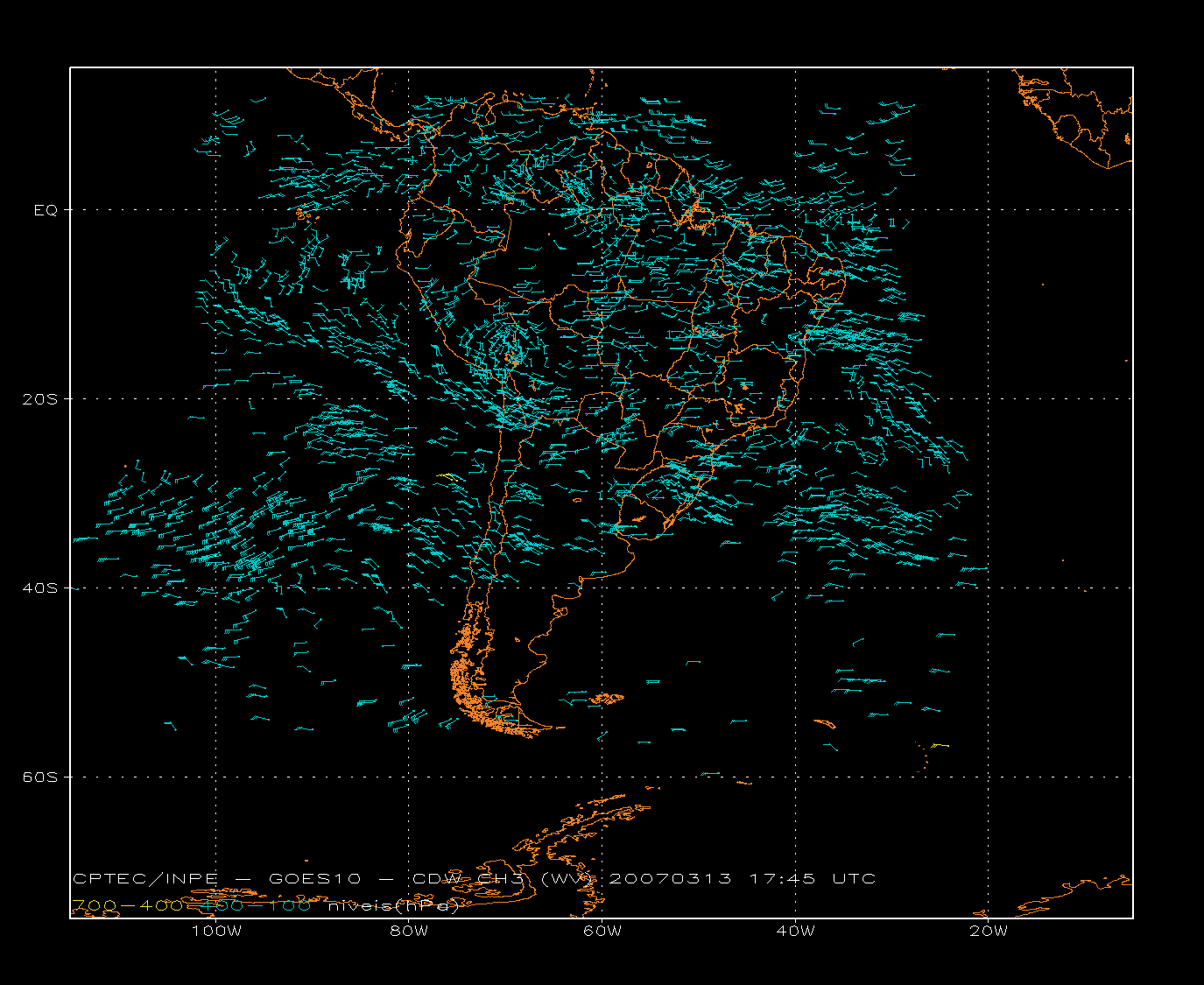This screenshot has width=1204, height=985.
Task: Click the 17:45 UTC time text
Action: (x=812, y=879)
